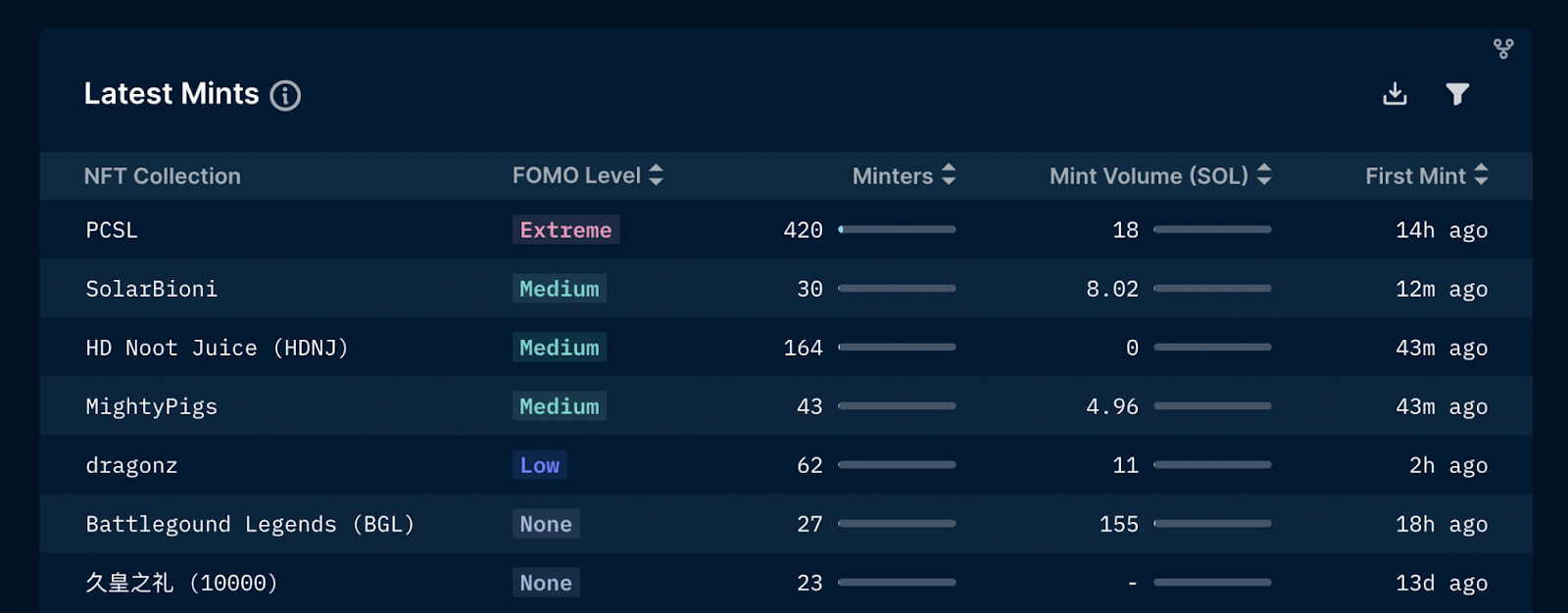Open the filter funnel icon

point(1457,94)
